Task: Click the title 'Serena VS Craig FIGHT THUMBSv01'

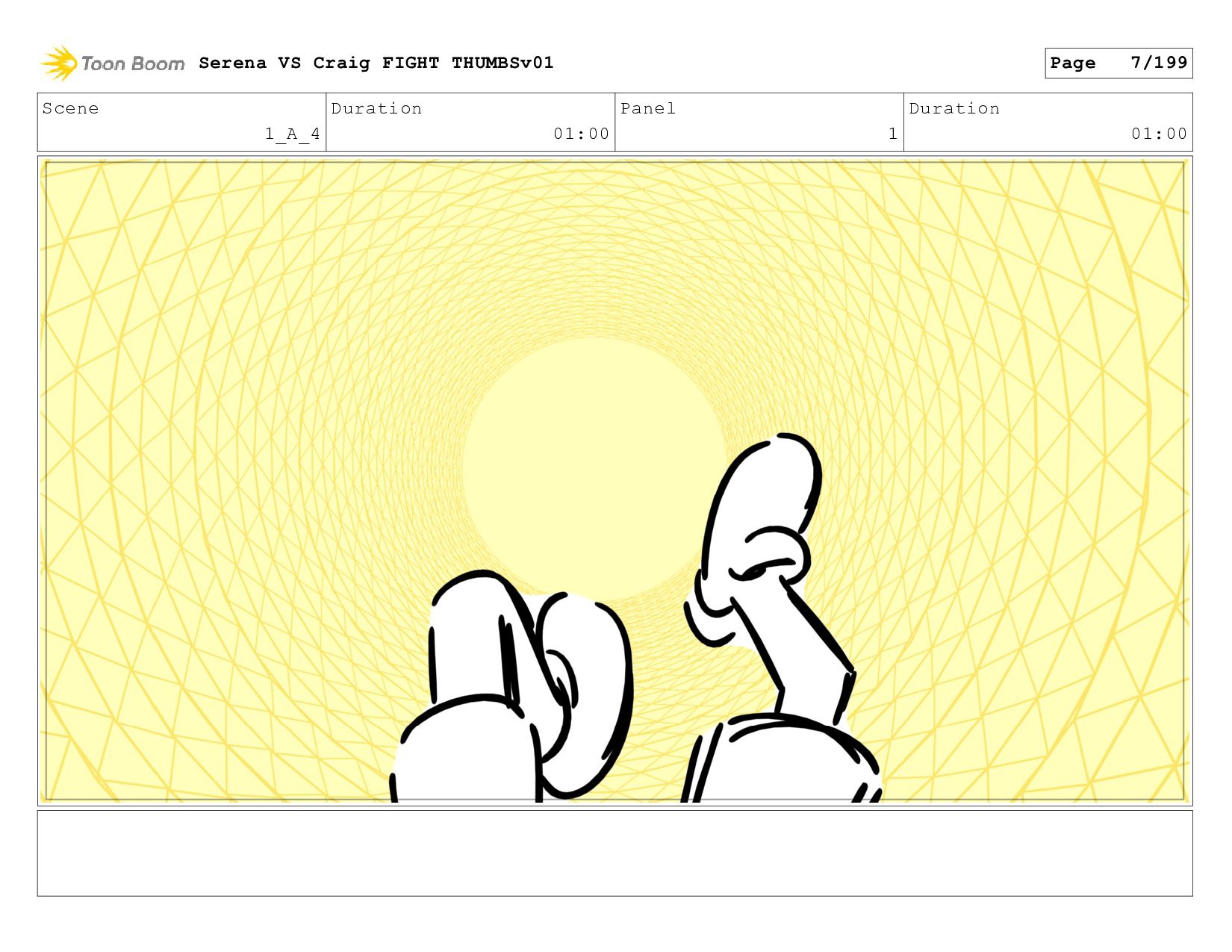Action: tap(376, 63)
